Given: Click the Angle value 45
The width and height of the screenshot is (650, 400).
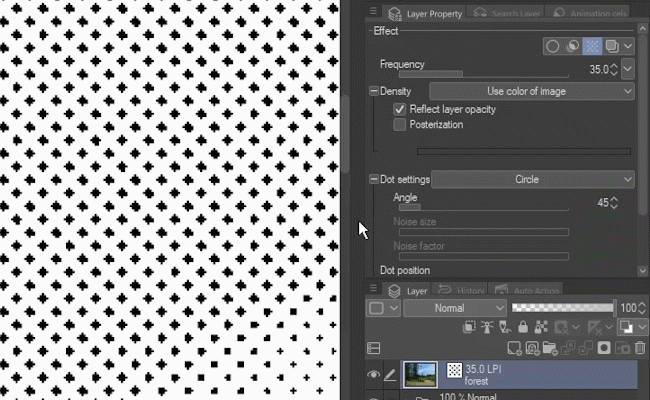Looking at the screenshot, I should pyautogui.click(x=603, y=203).
